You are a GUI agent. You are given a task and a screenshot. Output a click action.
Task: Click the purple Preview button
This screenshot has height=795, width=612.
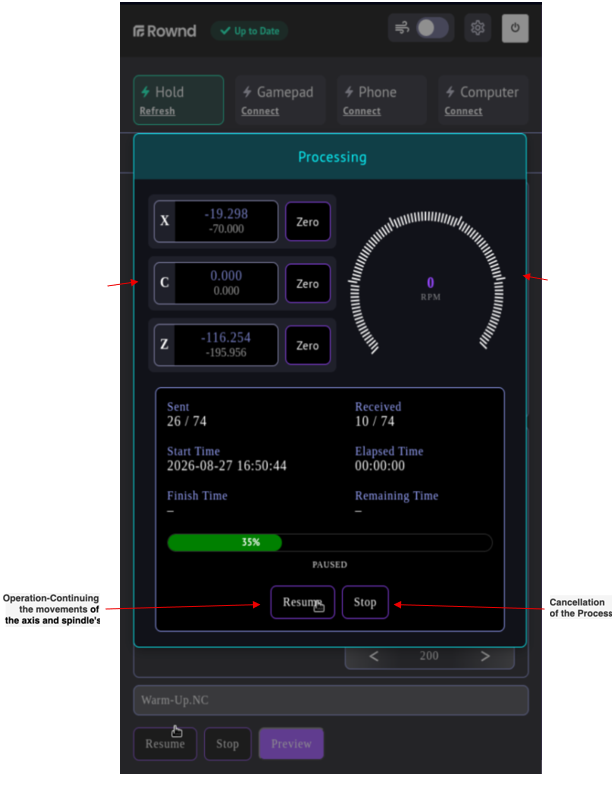point(291,744)
